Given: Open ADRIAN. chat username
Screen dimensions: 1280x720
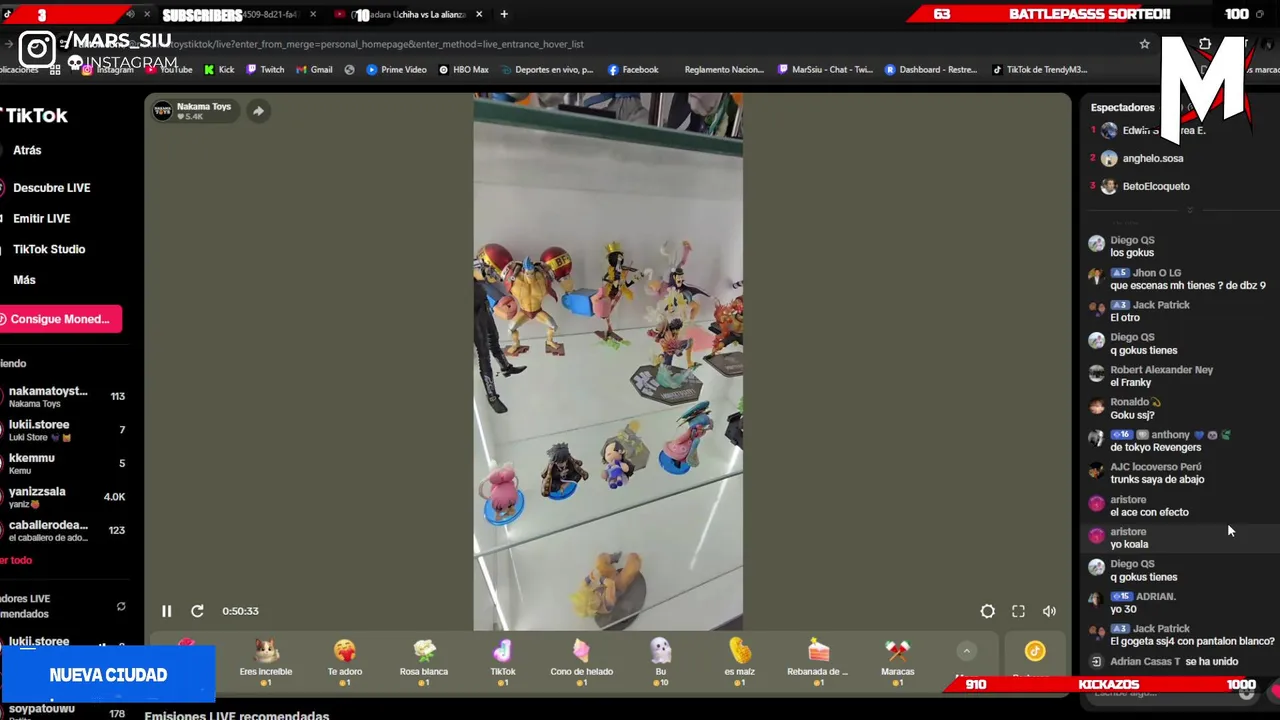Looking at the screenshot, I should (x=1155, y=597).
